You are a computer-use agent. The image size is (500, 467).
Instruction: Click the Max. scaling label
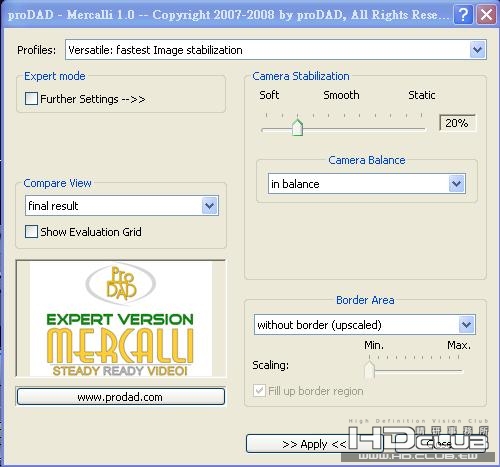459,345
